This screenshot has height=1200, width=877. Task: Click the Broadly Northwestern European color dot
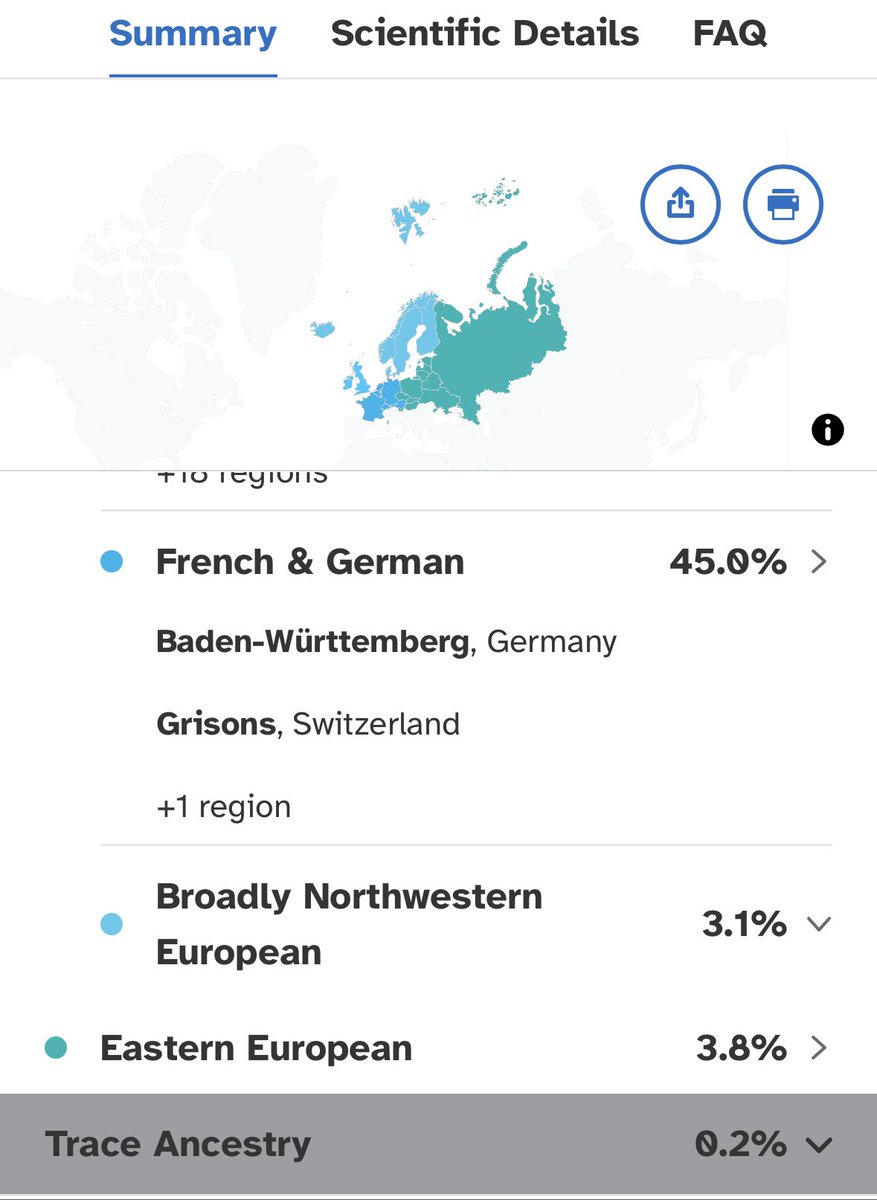point(112,925)
